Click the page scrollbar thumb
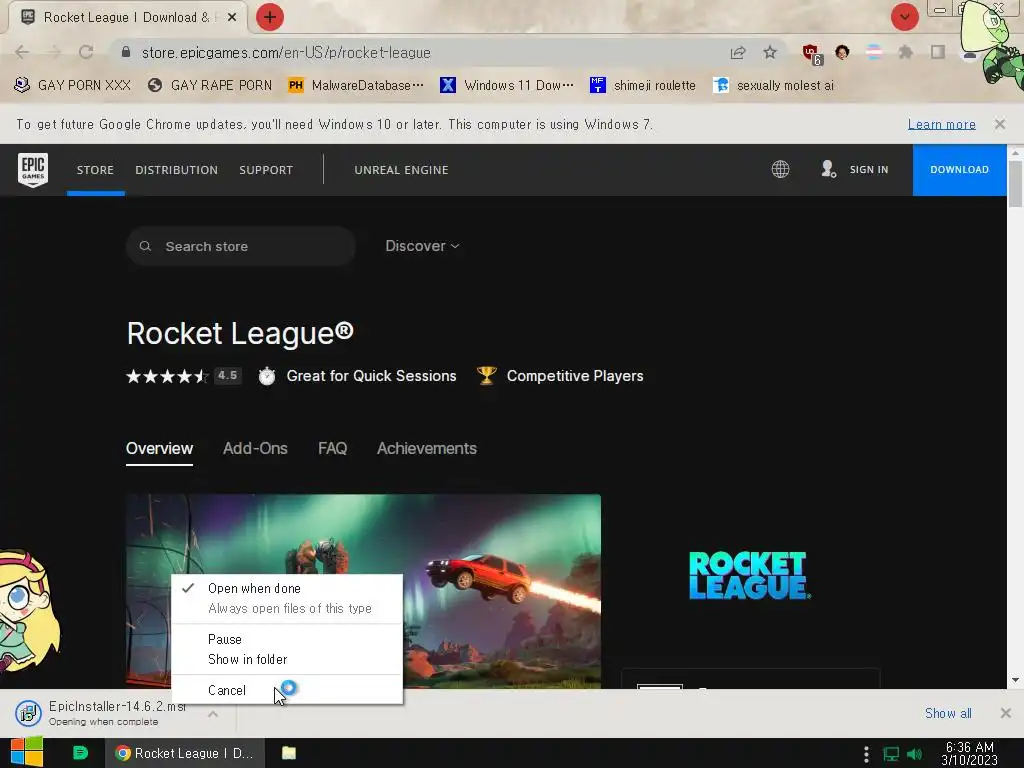 tap(1015, 184)
